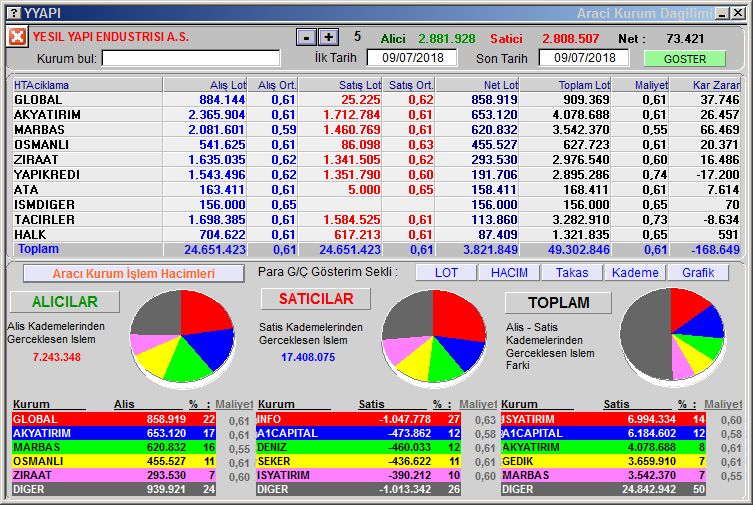
Task: Select the HALK row
Action: pyautogui.click(x=376, y=234)
